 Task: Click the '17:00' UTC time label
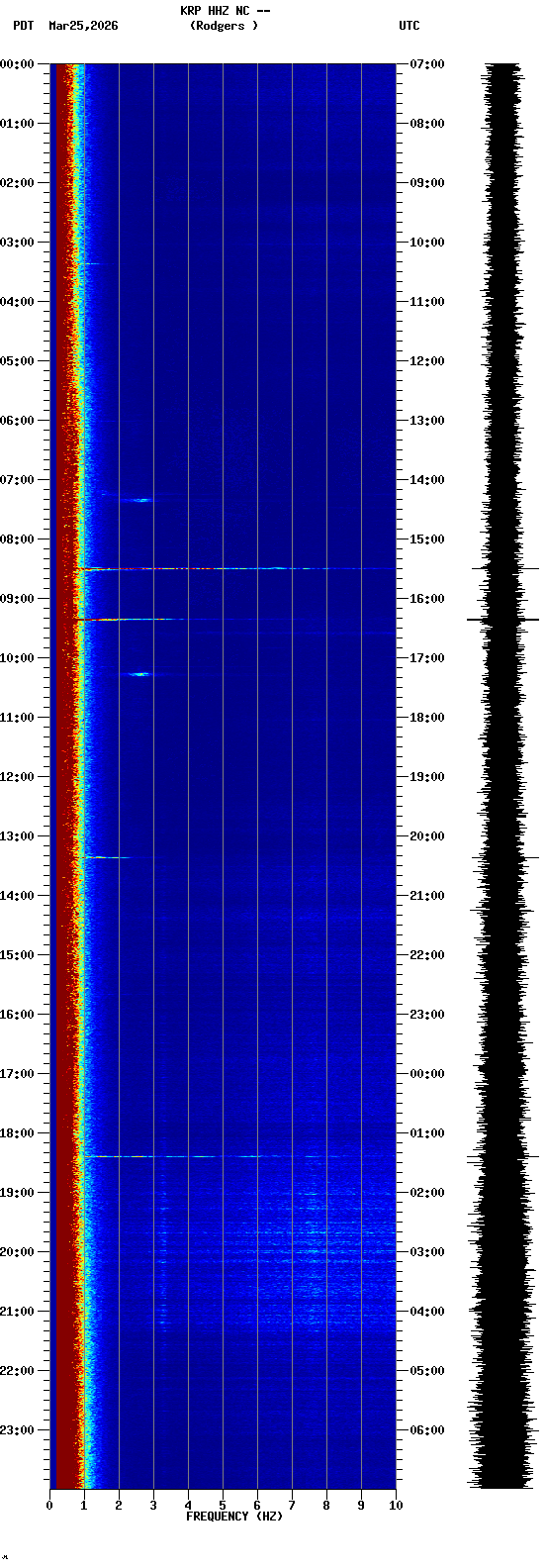(x=427, y=658)
